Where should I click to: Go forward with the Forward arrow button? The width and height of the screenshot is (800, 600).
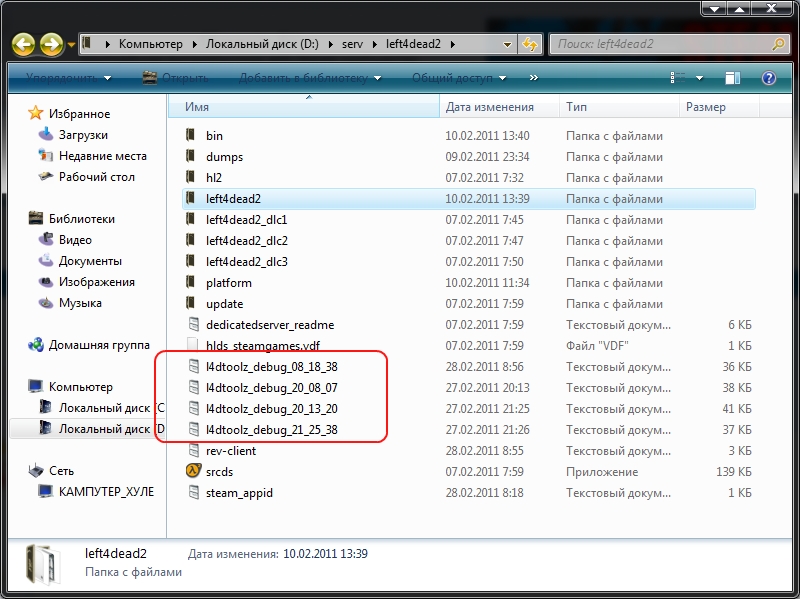[52, 44]
